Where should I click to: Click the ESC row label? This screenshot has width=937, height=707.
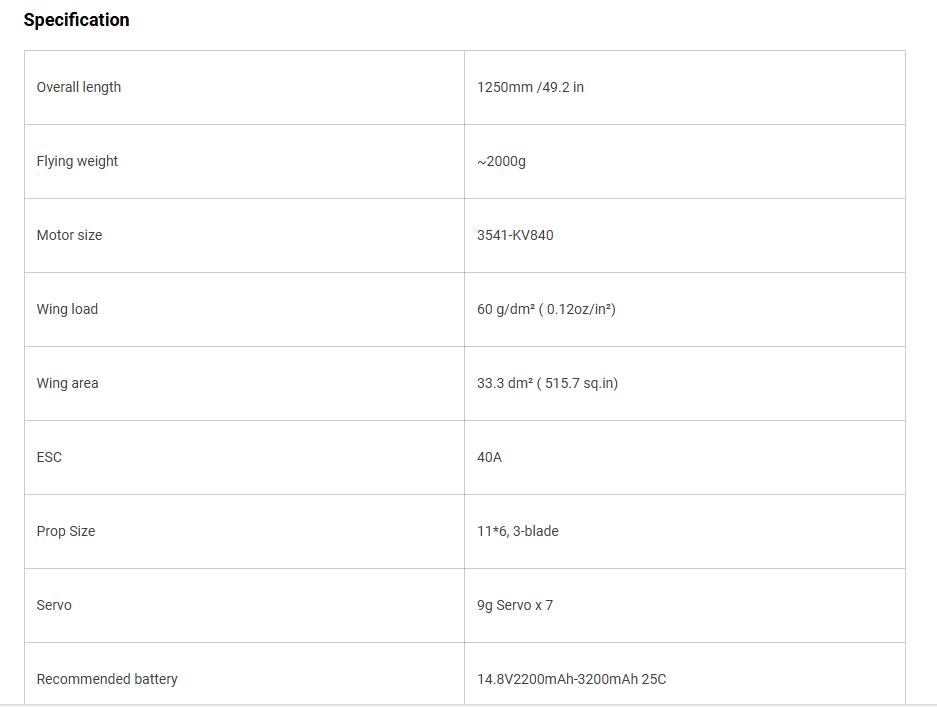click(x=49, y=457)
